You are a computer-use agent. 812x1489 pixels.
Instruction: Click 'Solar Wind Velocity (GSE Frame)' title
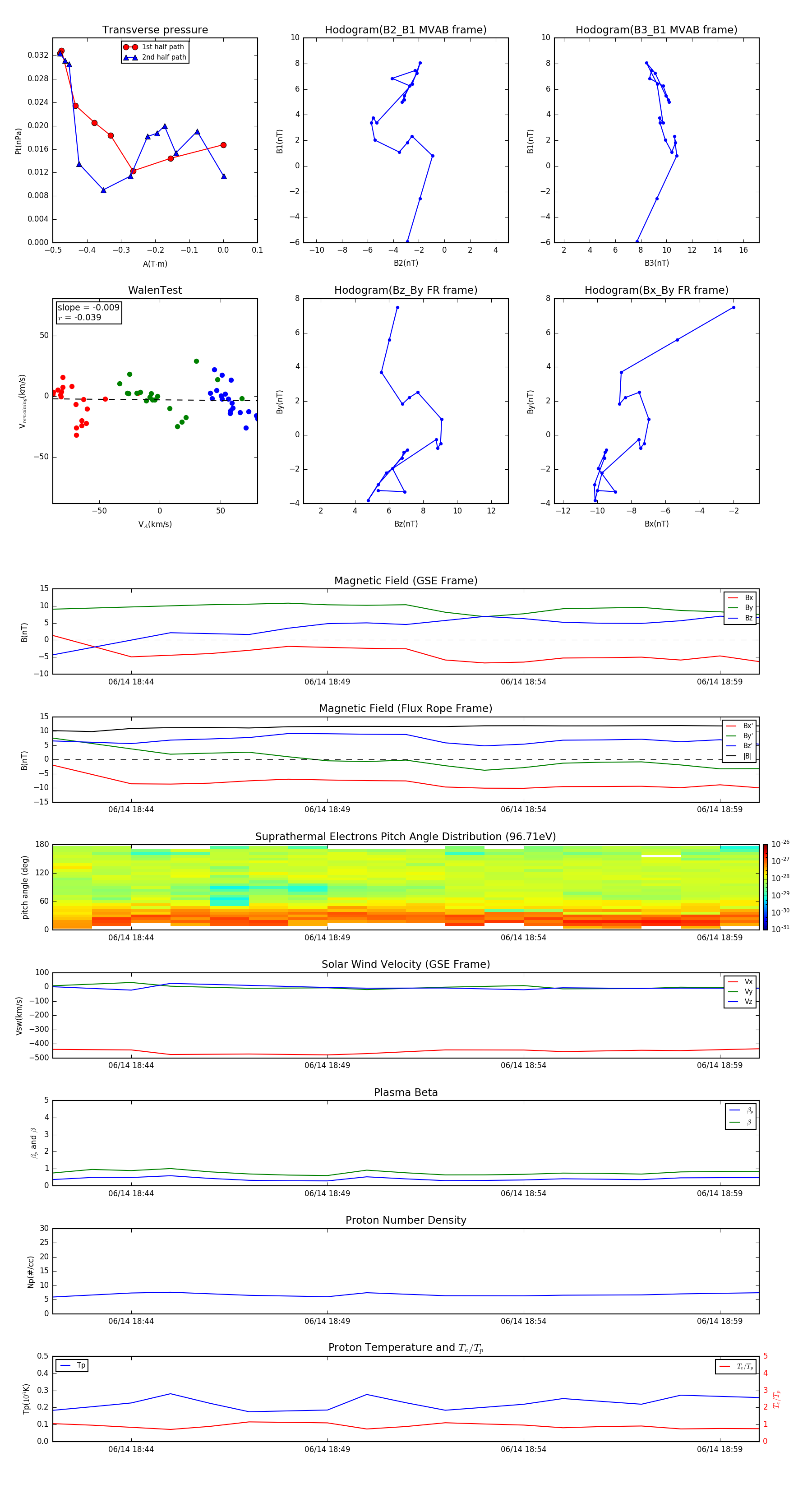[406, 965]
